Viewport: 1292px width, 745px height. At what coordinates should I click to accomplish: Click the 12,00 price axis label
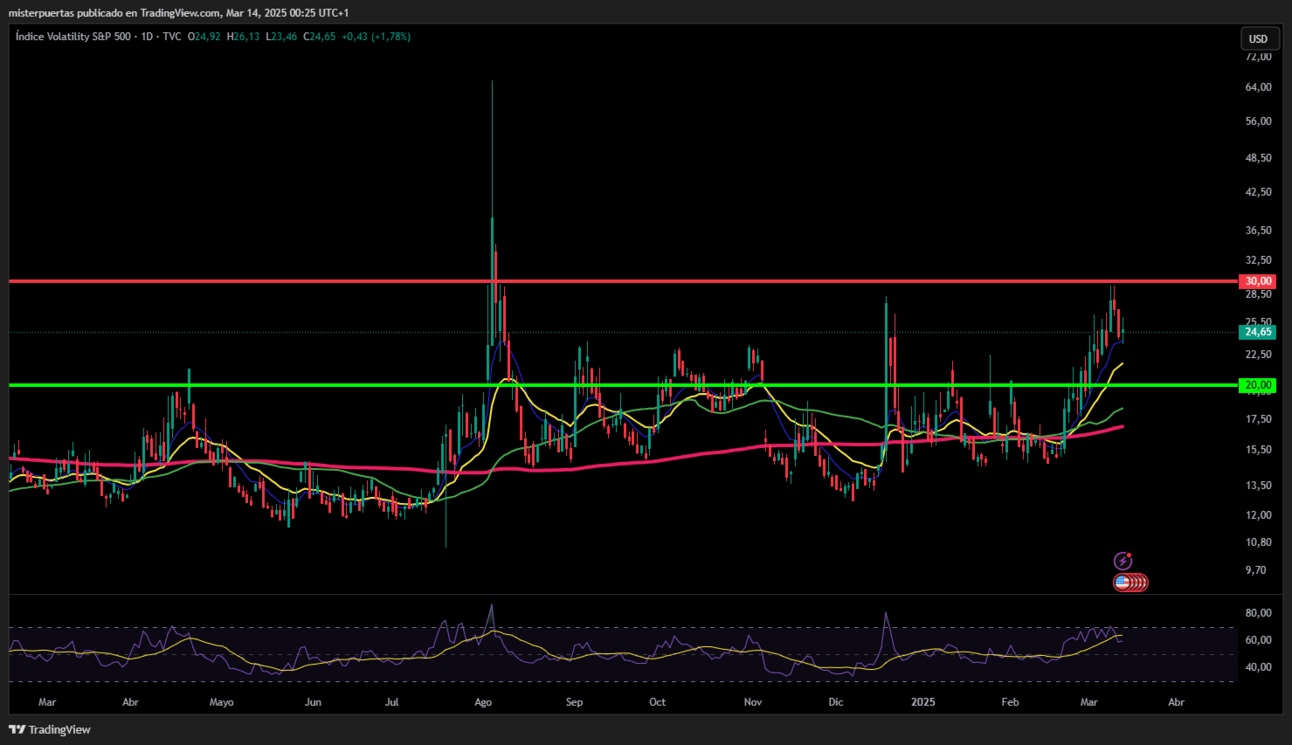pos(1257,515)
